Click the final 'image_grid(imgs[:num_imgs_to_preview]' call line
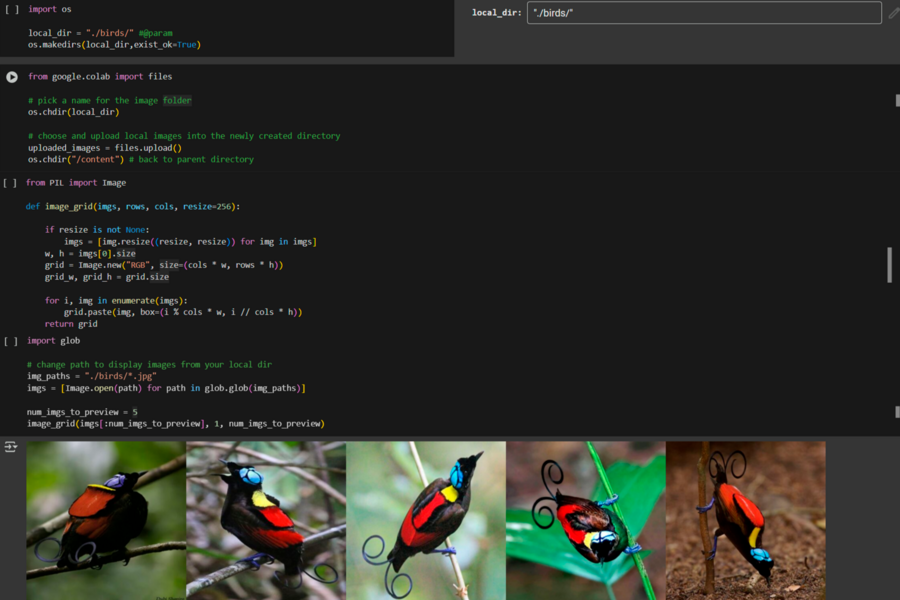Image resolution: width=900 pixels, height=600 pixels. coord(176,424)
